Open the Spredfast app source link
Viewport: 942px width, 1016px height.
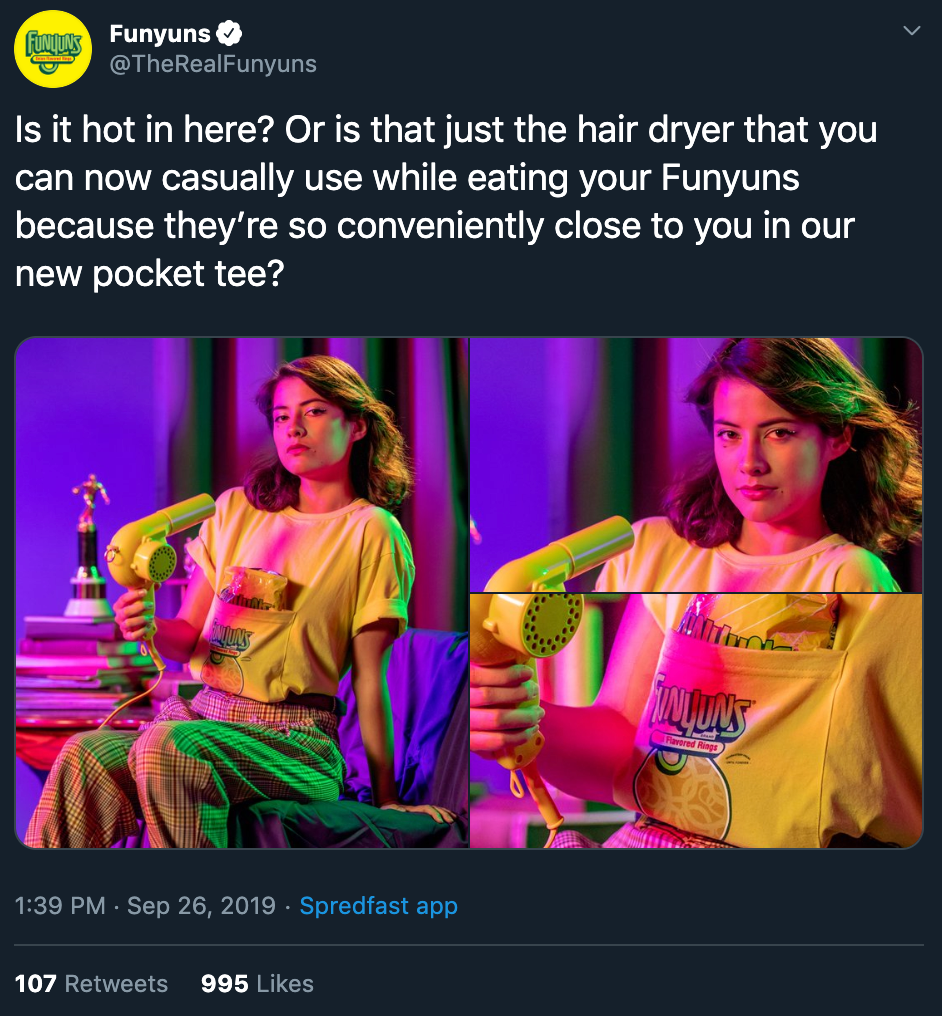point(378,905)
